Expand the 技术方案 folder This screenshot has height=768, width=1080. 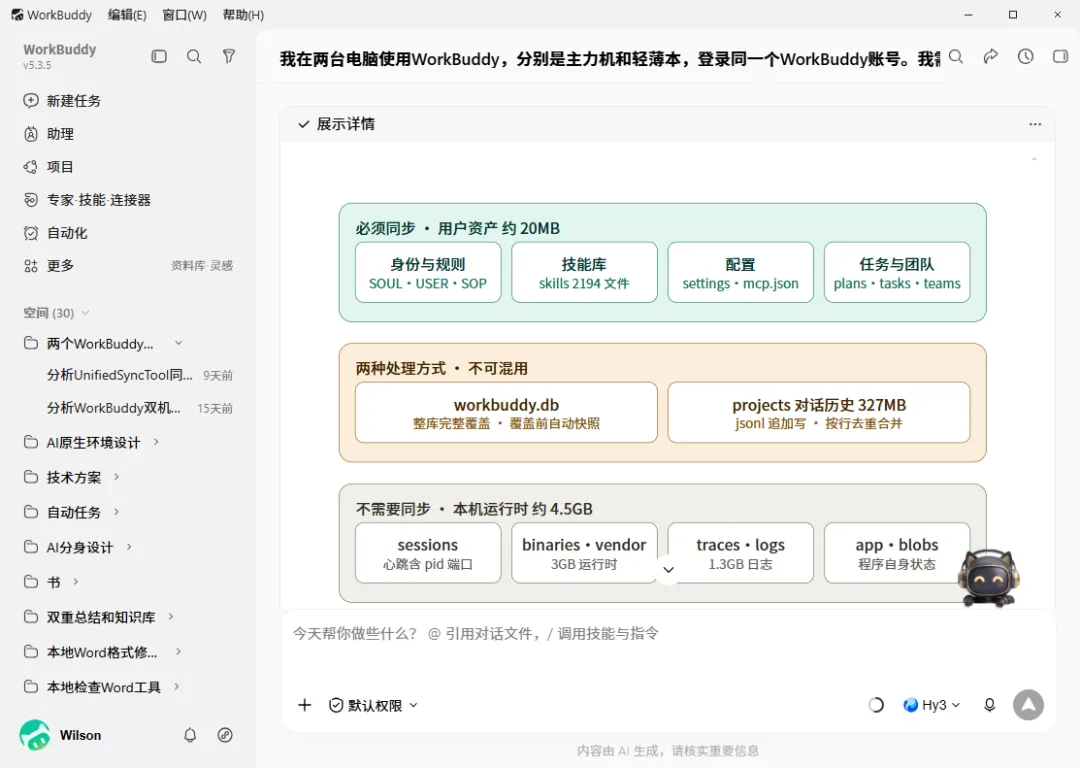pos(116,477)
